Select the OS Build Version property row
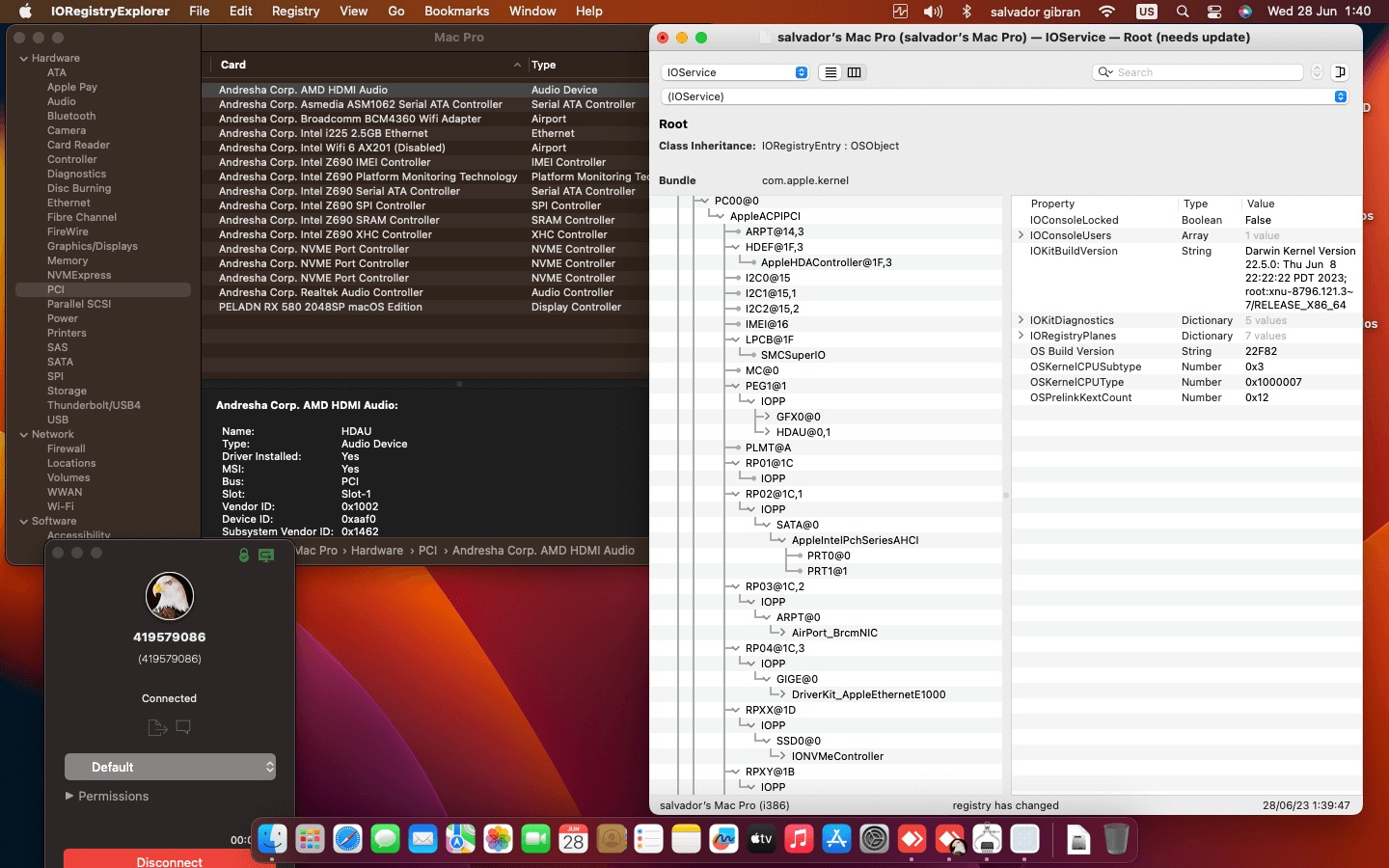Image resolution: width=1389 pixels, height=868 pixels. tap(1186, 351)
